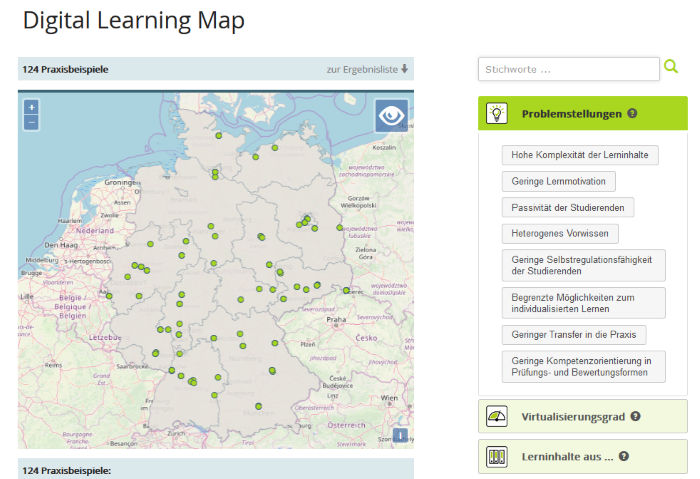The image size is (700, 479).
Task: Select 'Hohe Komplexität der Lerninhalte' filter
Action: point(579,155)
